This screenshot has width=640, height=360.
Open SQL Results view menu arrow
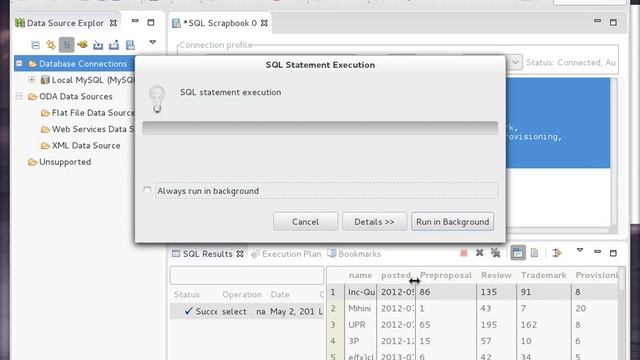click(580, 250)
